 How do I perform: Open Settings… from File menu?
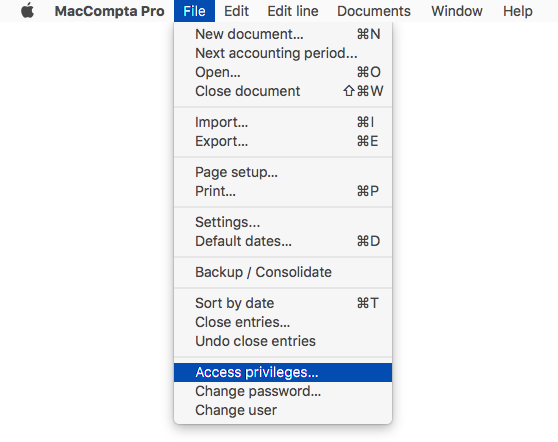pyautogui.click(x=283, y=222)
